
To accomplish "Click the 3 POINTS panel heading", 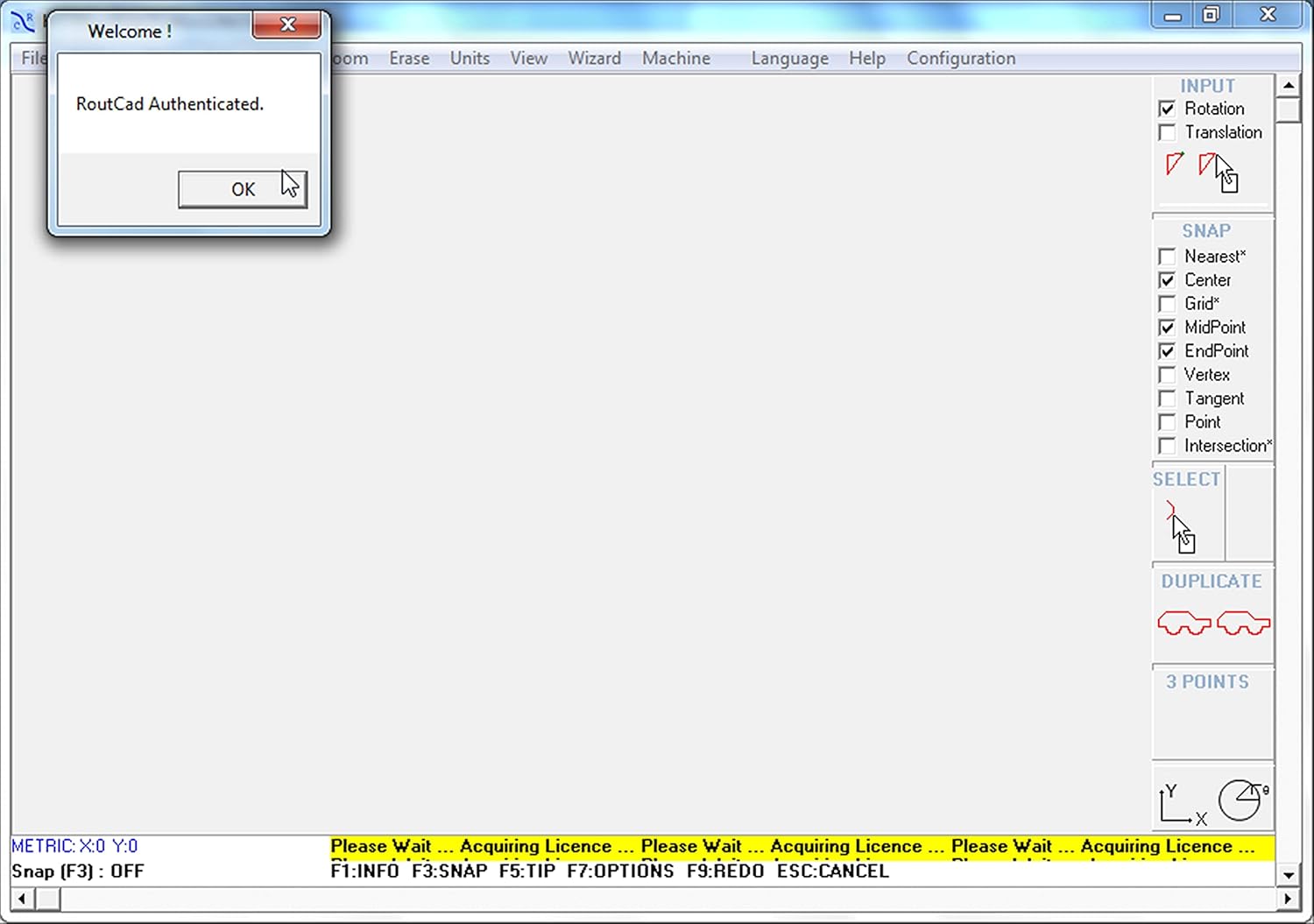I will click(1207, 681).
